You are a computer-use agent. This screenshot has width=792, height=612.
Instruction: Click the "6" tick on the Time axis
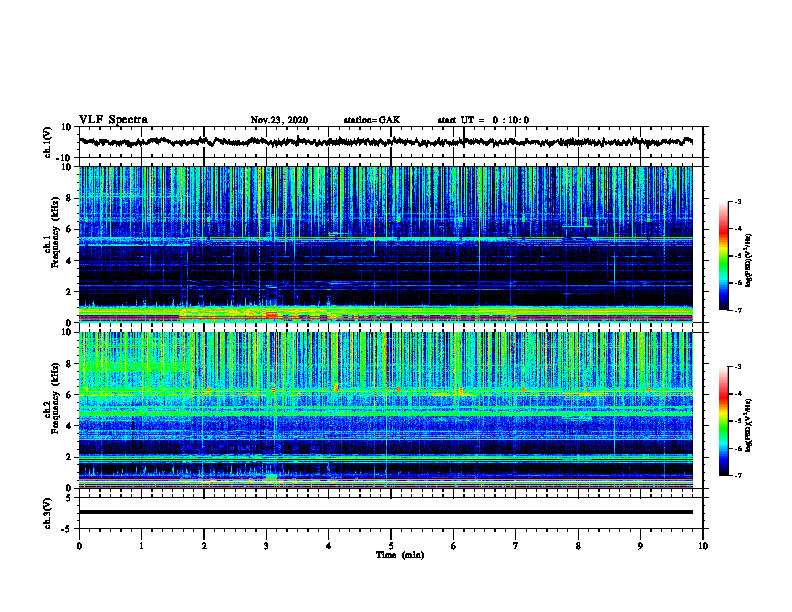pos(454,546)
